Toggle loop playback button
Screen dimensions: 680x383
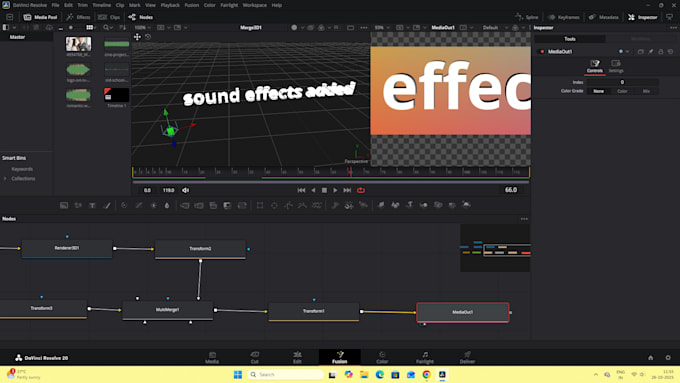tap(361, 190)
